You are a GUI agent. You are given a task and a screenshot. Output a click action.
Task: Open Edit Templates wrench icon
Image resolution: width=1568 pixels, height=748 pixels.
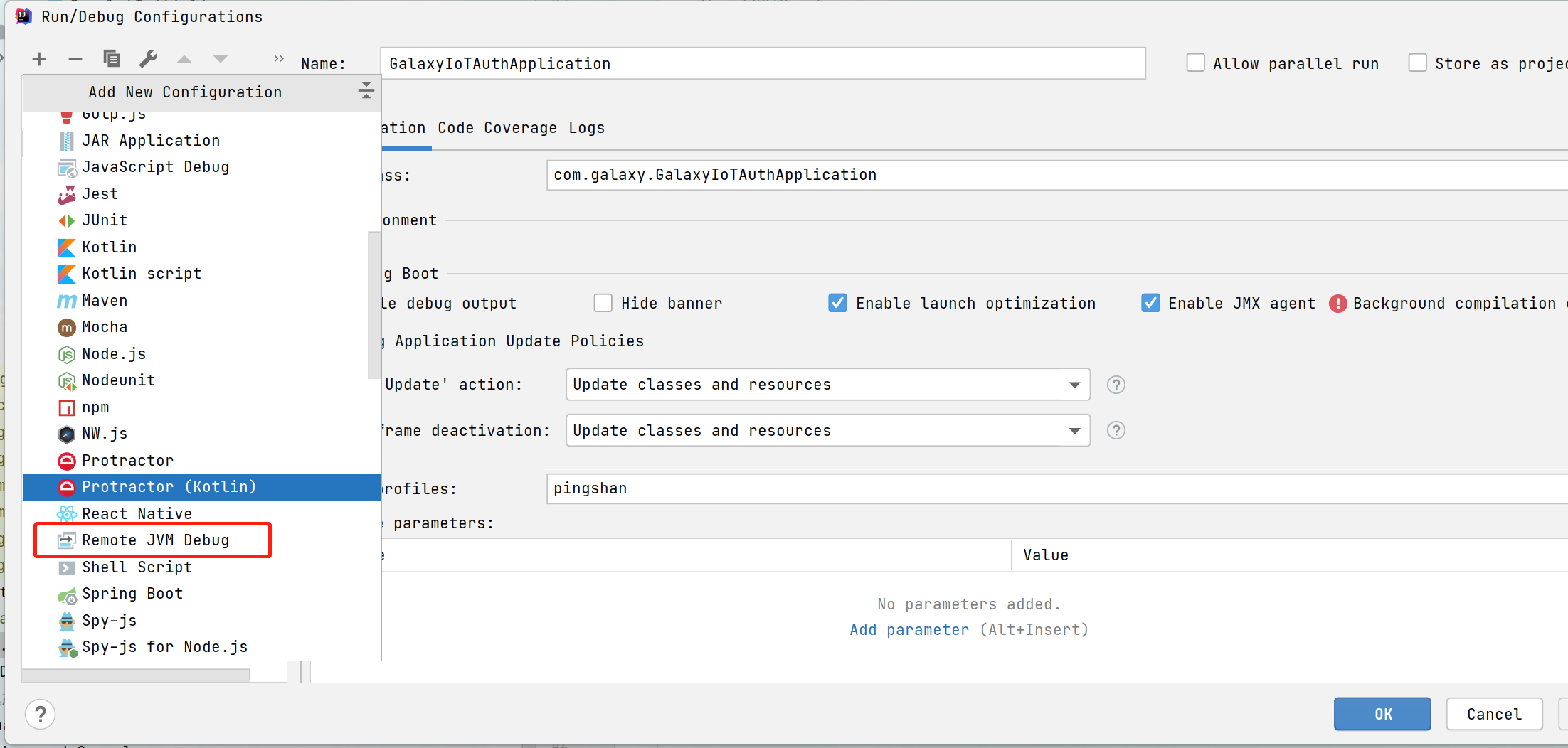[x=148, y=59]
